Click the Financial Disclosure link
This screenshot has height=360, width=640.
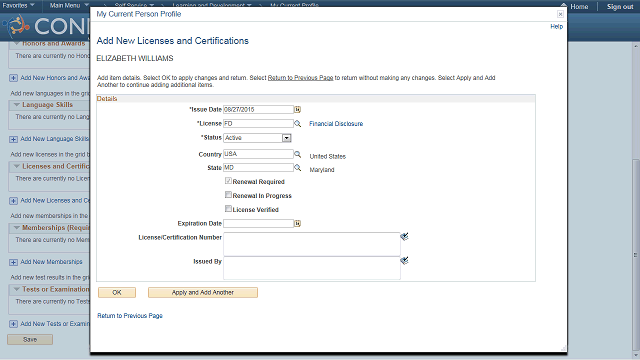pyautogui.click(x=336, y=124)
